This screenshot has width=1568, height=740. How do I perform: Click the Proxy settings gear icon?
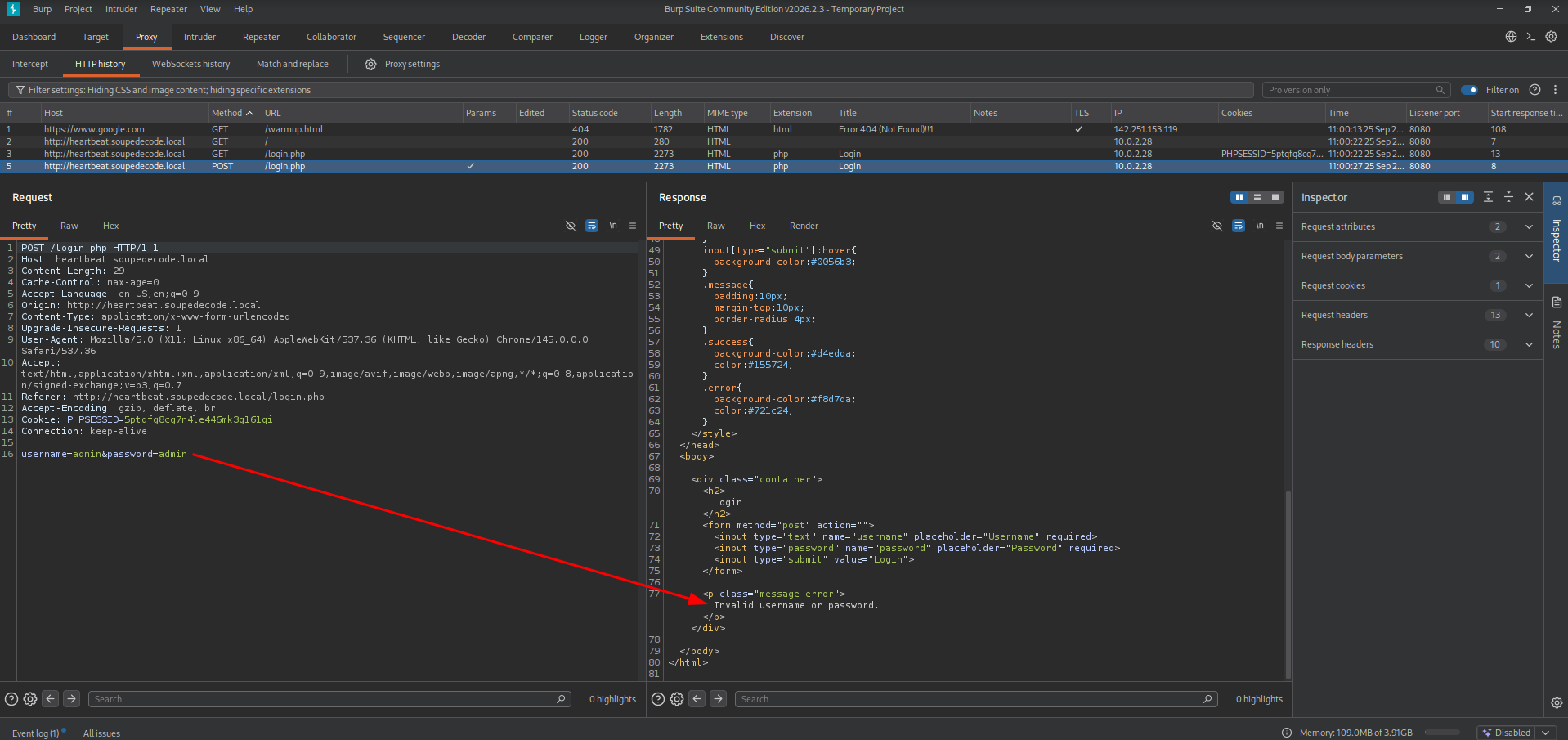pyautogui.click(x=370, y=64)
